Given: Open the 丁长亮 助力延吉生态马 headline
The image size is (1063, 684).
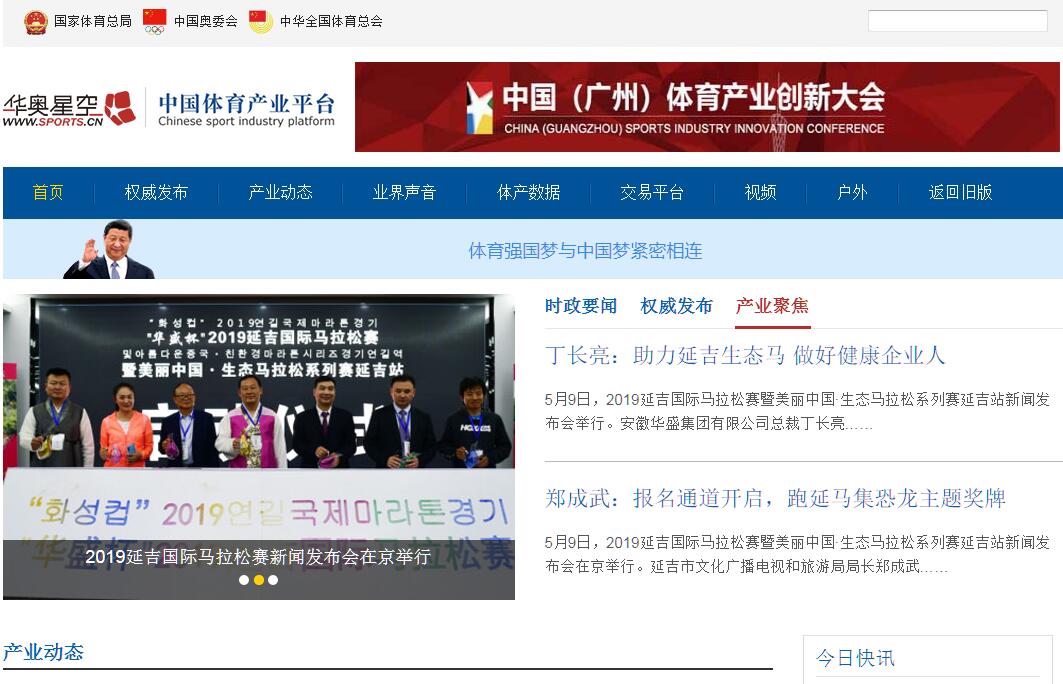Looking at the screenshot, I should [x=745, y=356].
